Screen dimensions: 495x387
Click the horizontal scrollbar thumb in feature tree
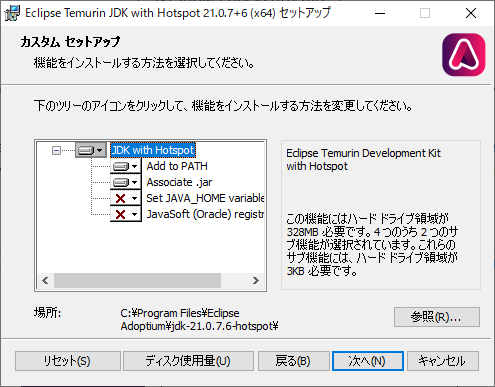[137, 281]
